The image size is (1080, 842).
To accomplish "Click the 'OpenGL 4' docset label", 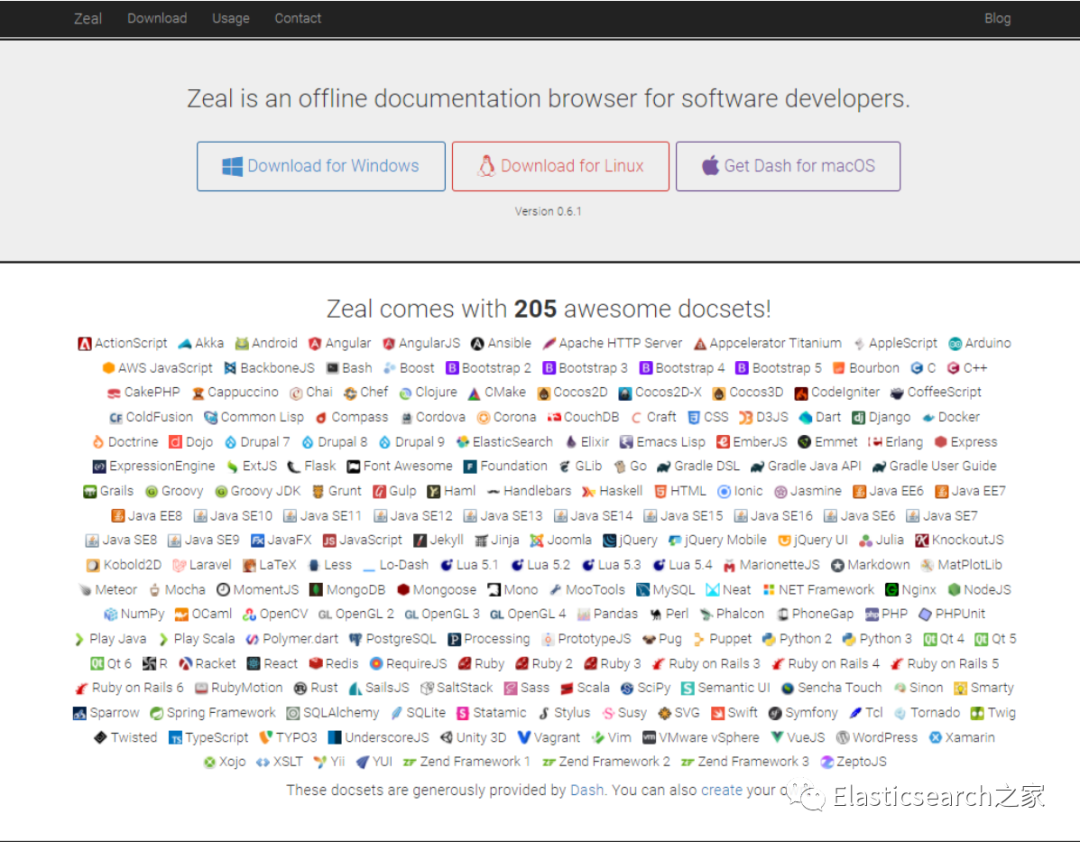I will click(x=537, y=615).
